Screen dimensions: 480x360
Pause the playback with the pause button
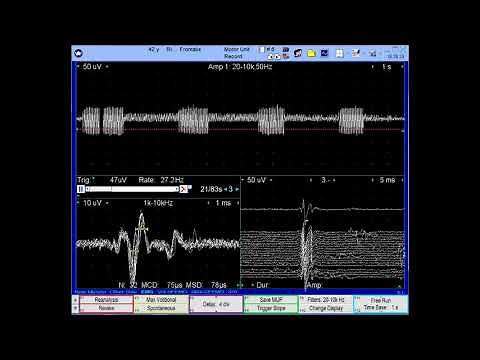click(80, 189)
